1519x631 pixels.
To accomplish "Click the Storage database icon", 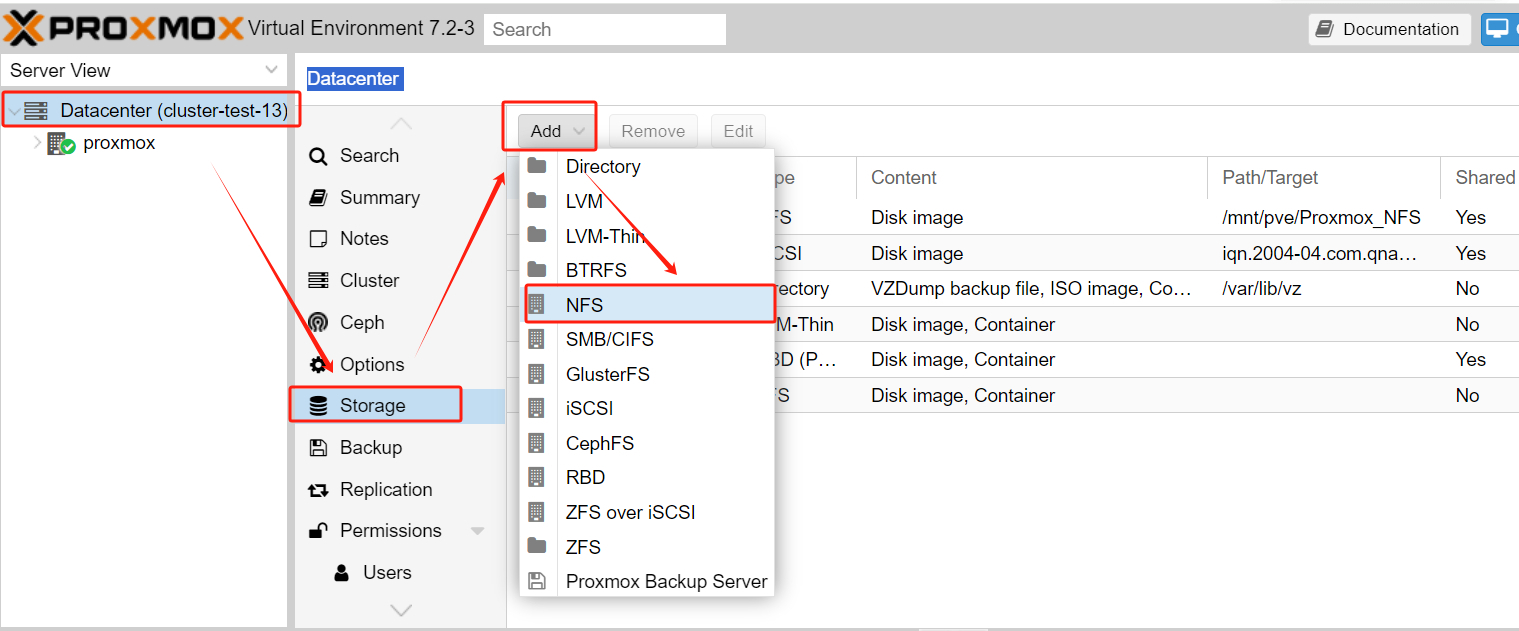I will [x=318, y=406].
